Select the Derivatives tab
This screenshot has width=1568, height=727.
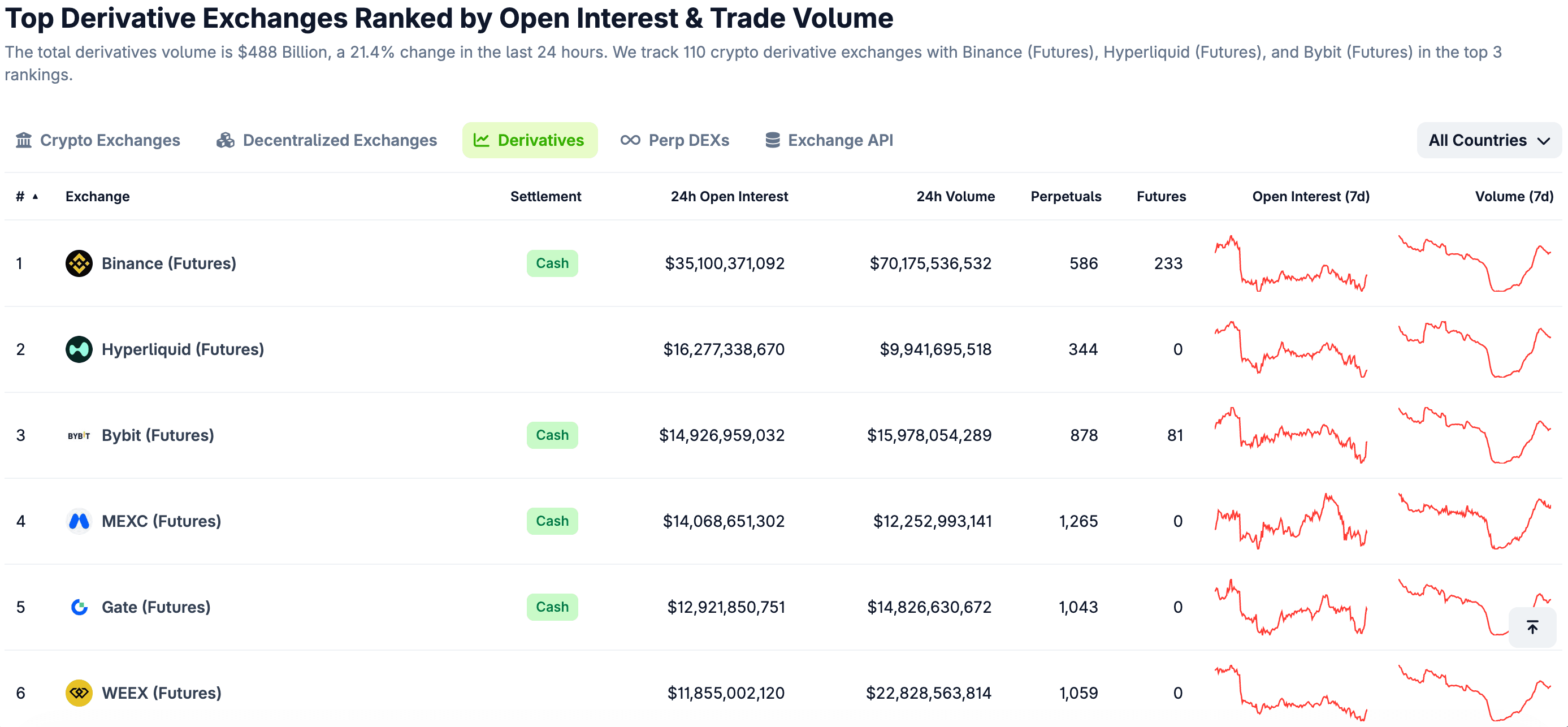pyautogui.click(x=530, y=140)
